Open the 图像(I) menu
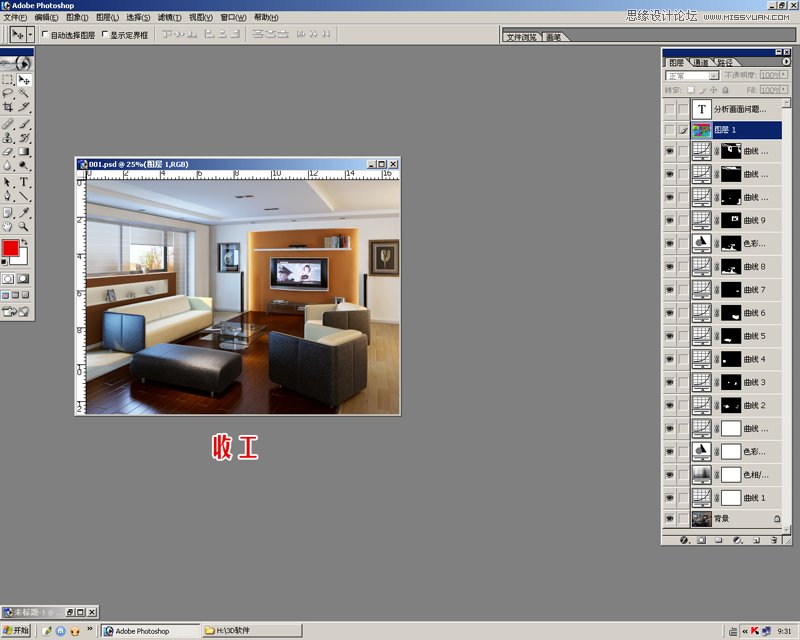800x640 pixels. (77, 17)
